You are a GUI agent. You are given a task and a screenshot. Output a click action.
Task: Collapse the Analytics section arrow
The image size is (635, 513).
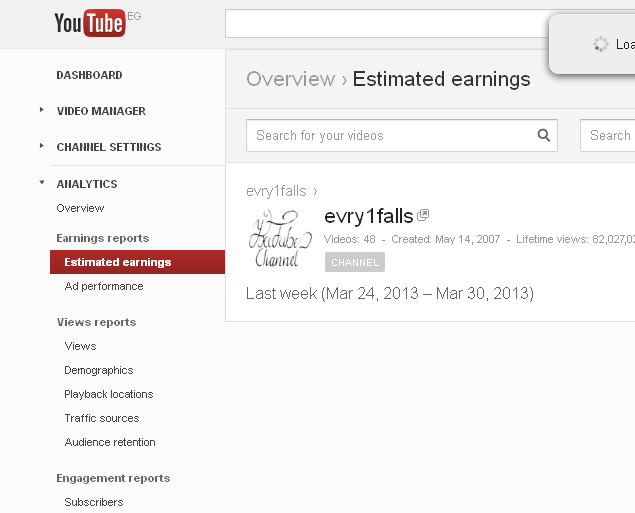tap(41, 183)
